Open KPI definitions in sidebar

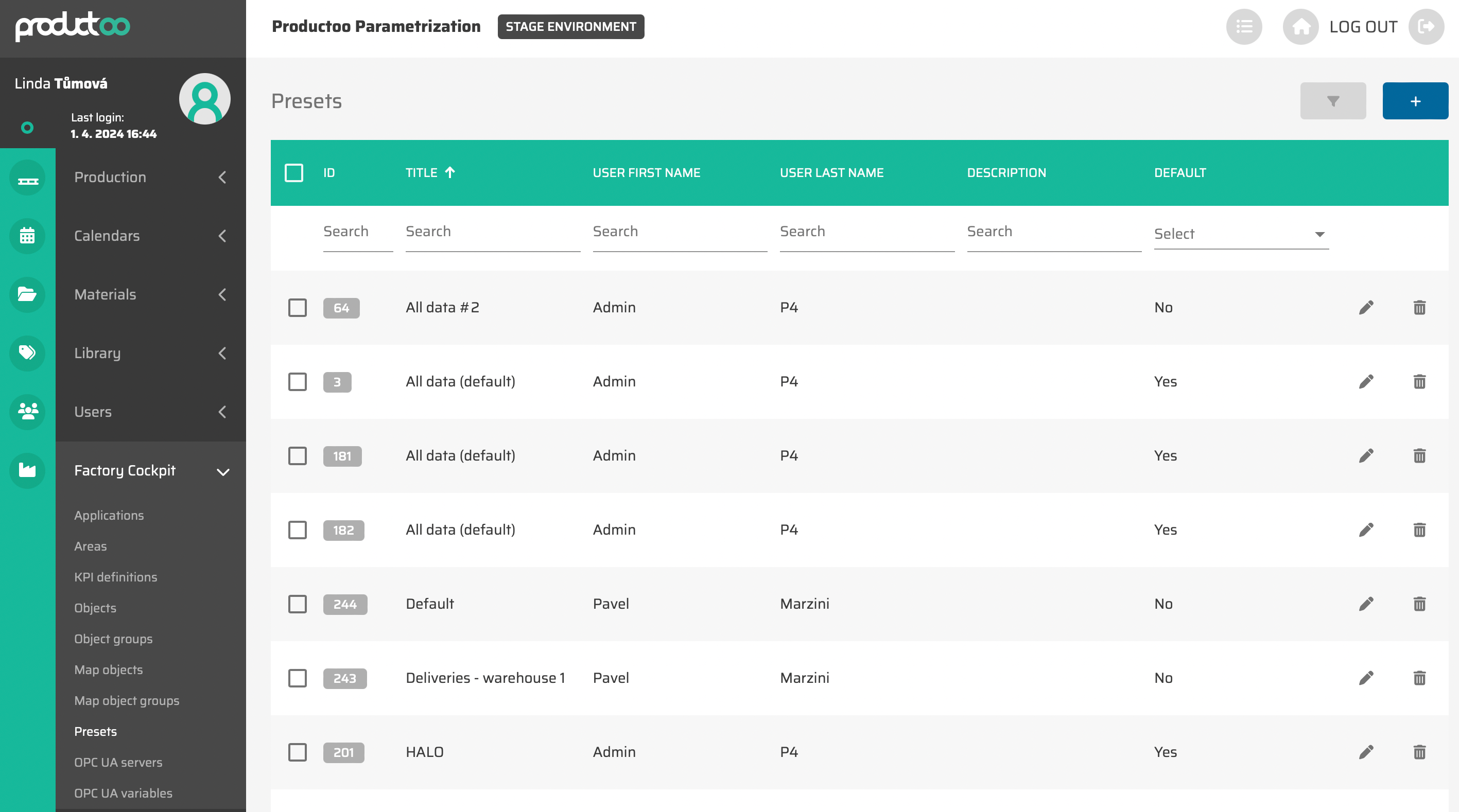[x=115, y=576]
